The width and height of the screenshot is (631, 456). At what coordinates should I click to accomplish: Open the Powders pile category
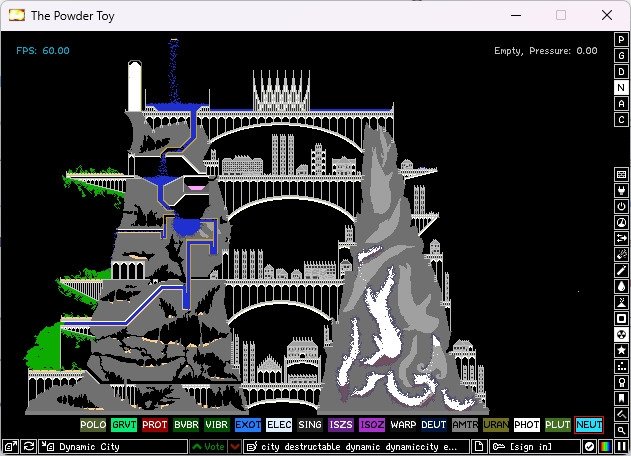tap(621, 302)
